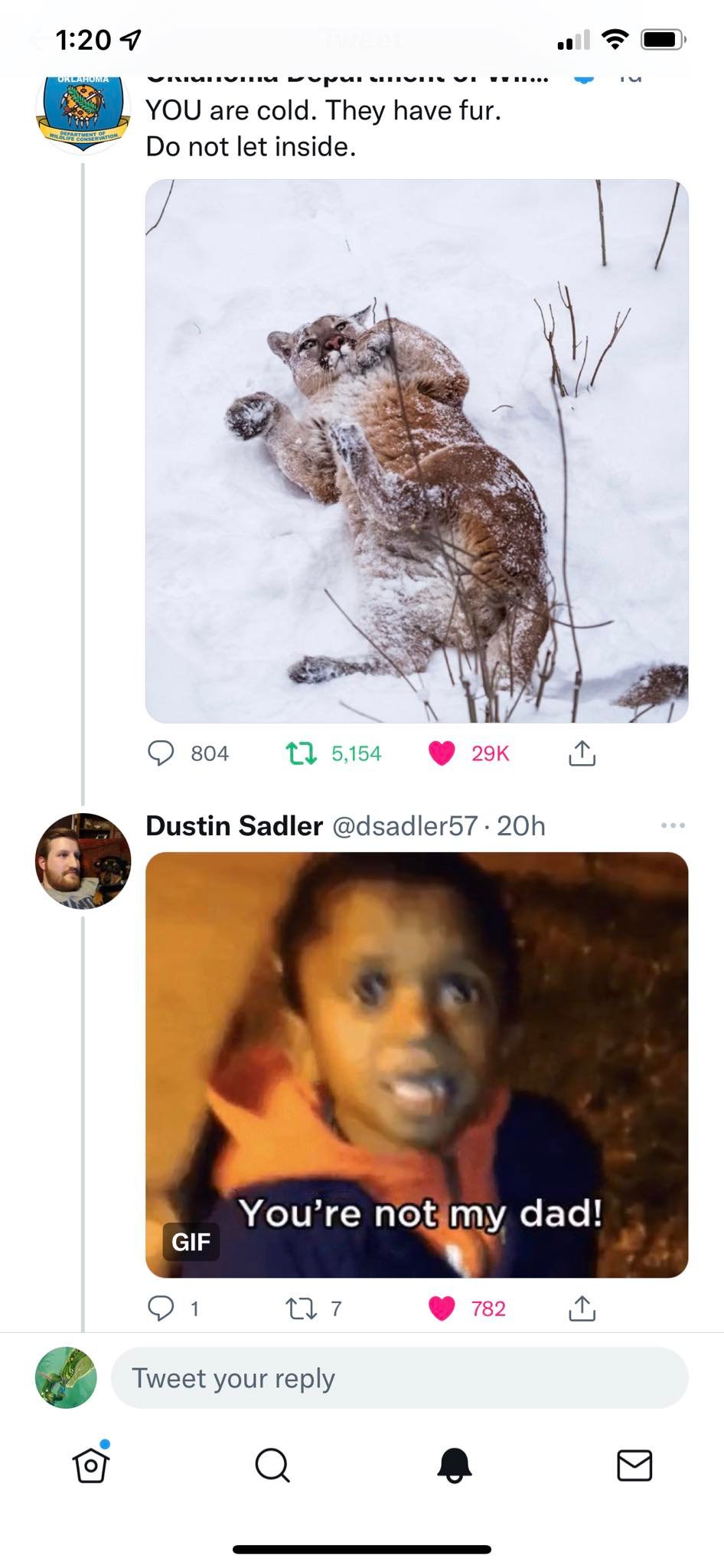
Task: Open Dustin Sadler's profile name link
Action: coord(234,825)
